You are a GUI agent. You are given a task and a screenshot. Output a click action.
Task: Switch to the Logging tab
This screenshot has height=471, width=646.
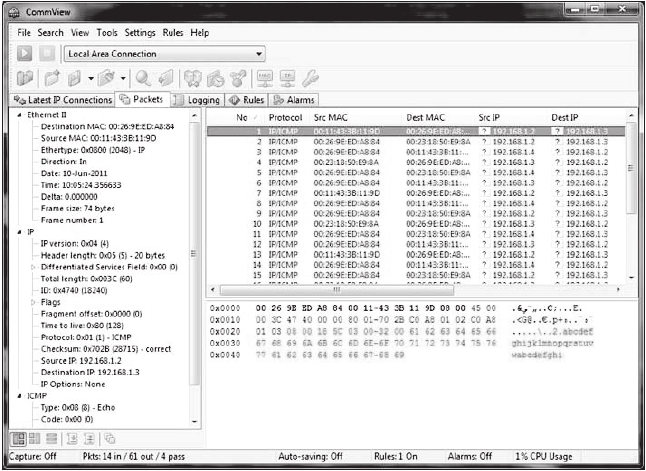197,100
